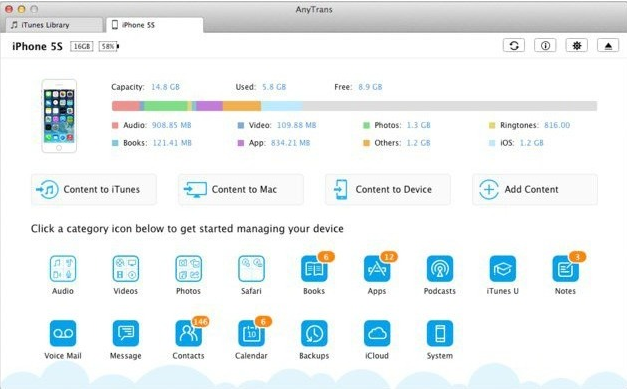Open the Message category
This screenshot has height=392, width=627.
tap(126, 333)
